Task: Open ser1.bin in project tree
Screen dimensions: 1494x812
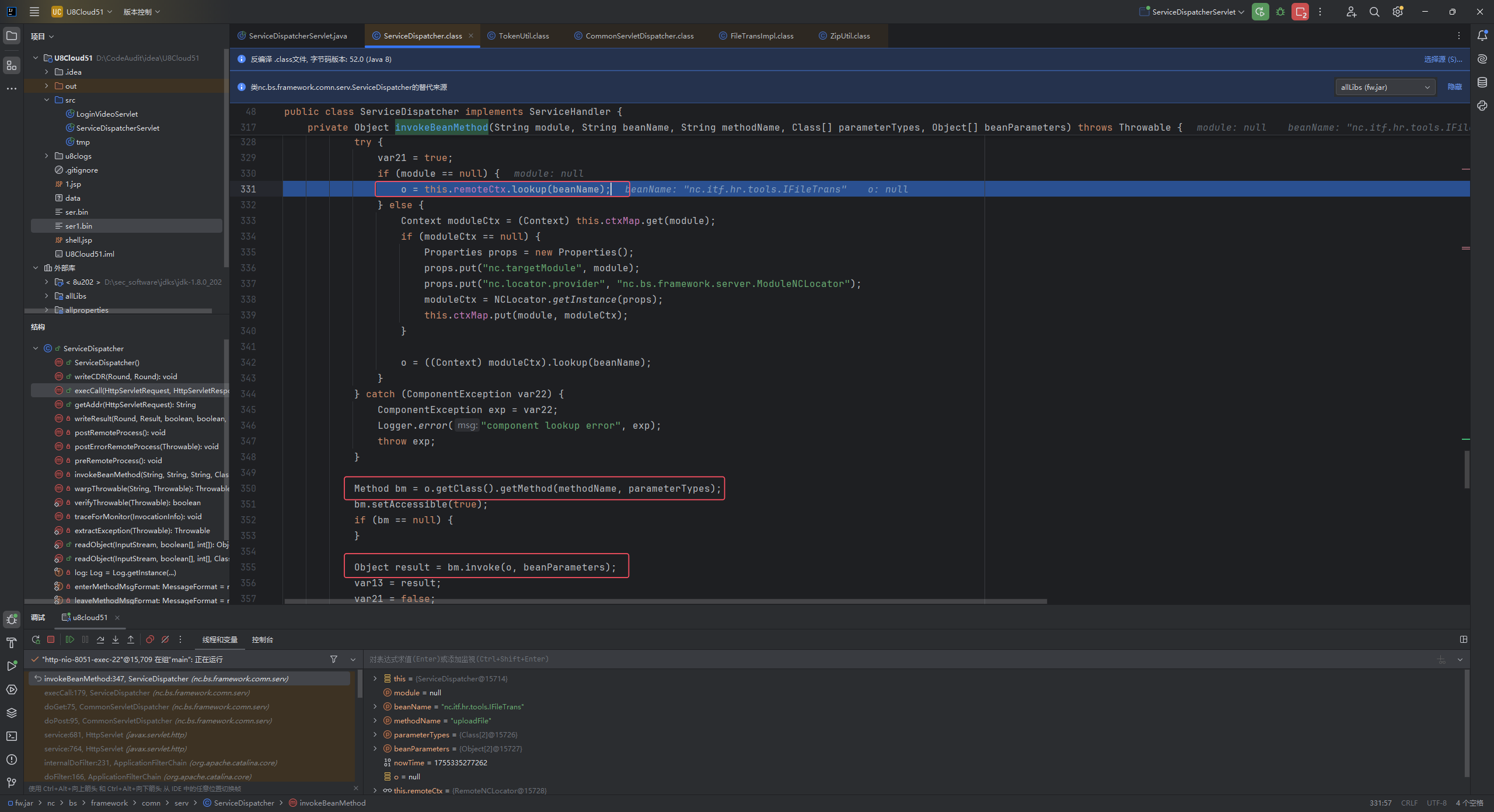Action: (x=127, y=226)
